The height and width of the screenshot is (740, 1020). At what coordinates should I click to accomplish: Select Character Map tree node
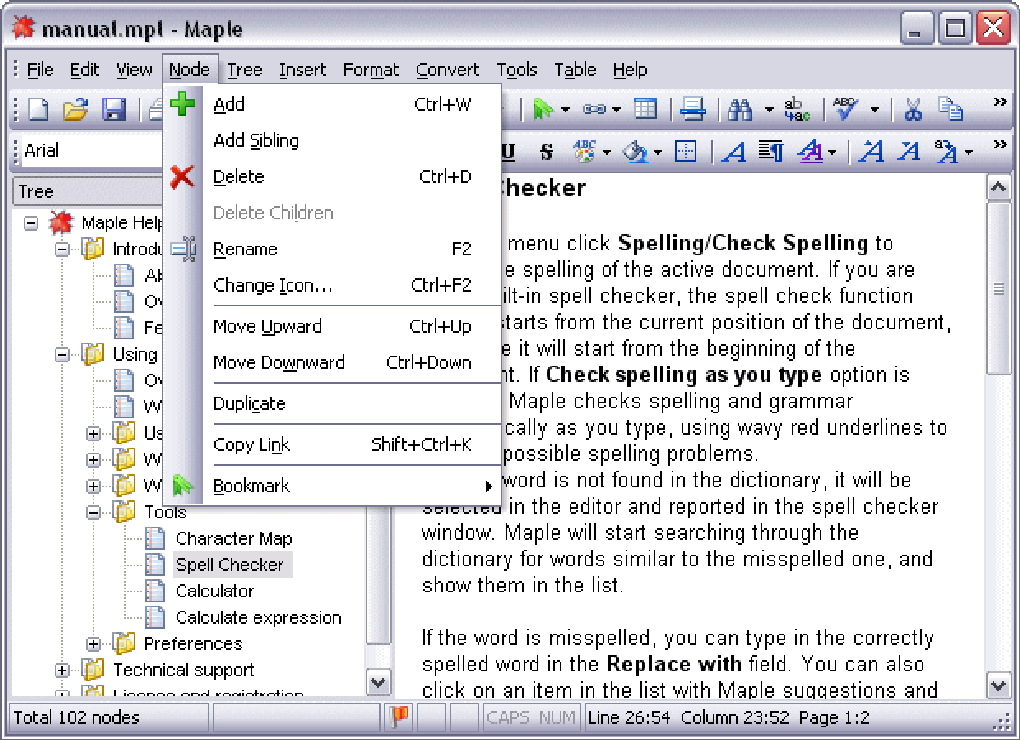234,538
